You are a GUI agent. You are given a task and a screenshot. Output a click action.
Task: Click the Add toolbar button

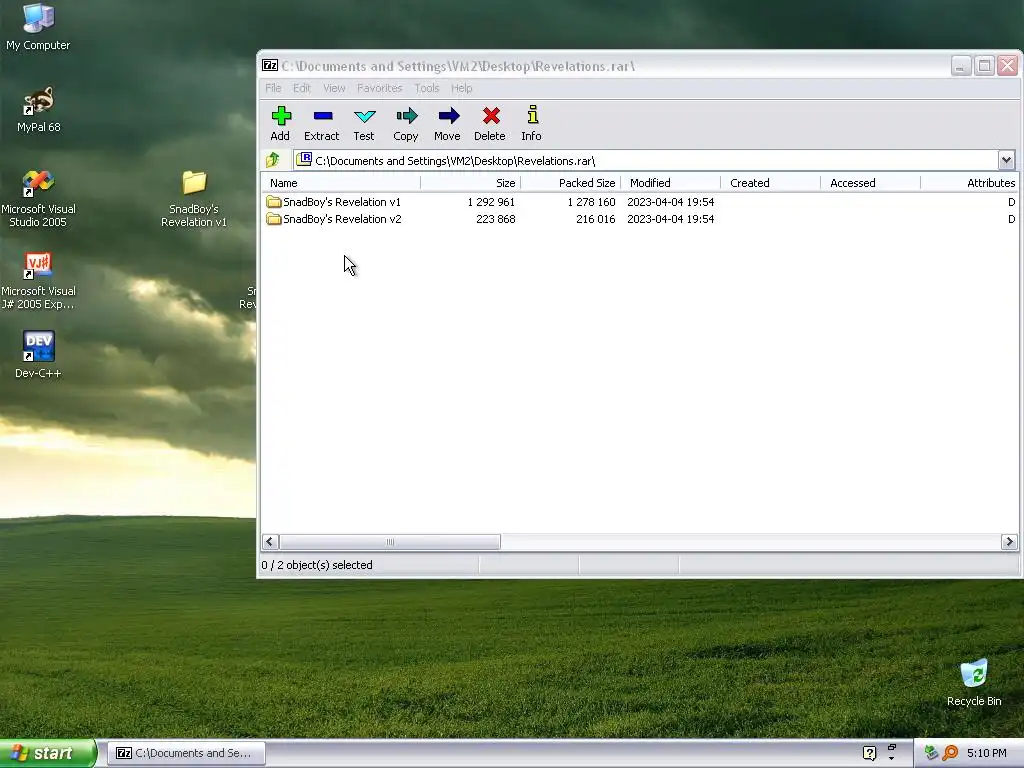[280, 123]
